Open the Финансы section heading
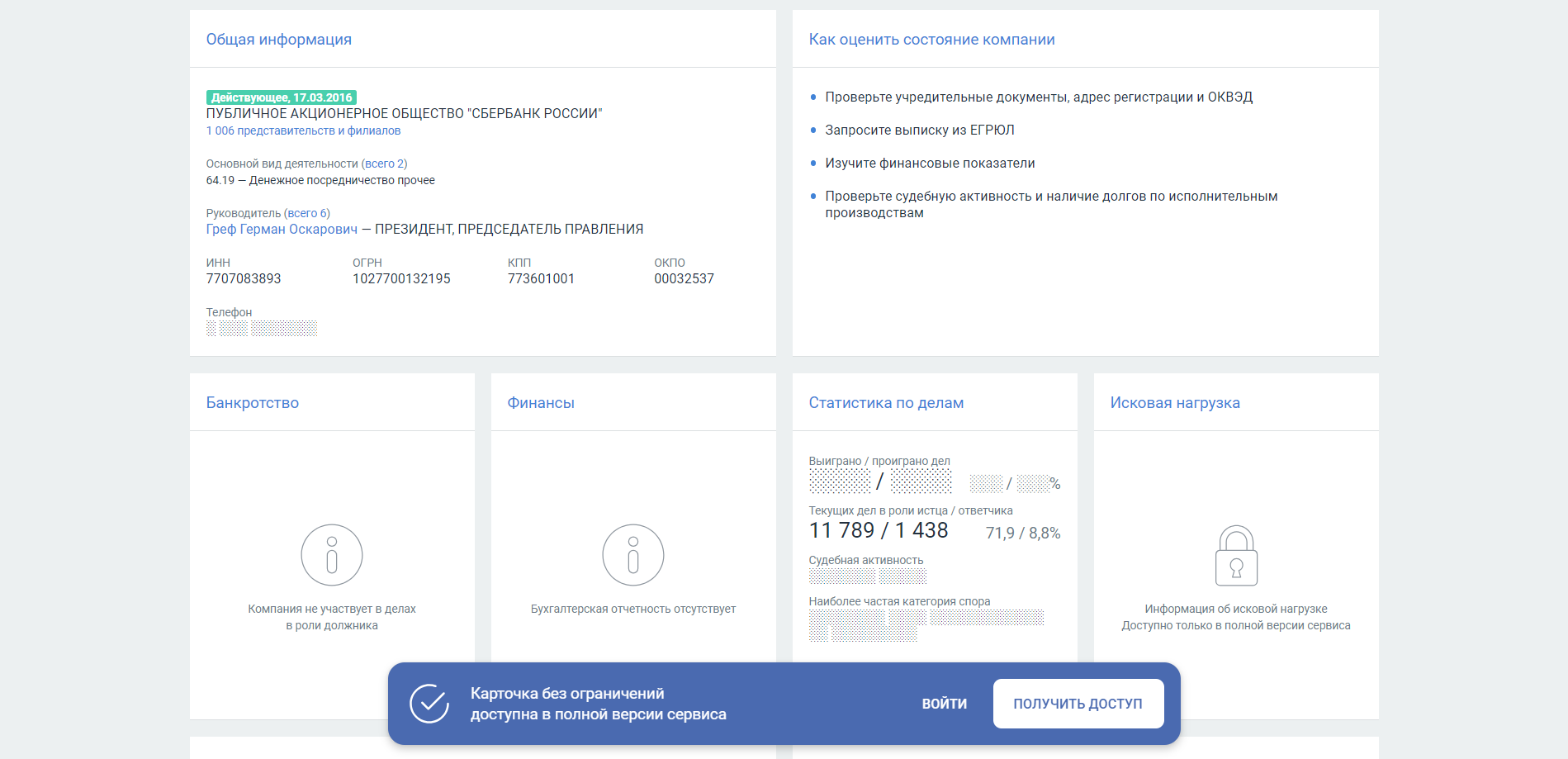This screenshot has width=1568, height=759. pyautogui.click(x=541, y=403)
